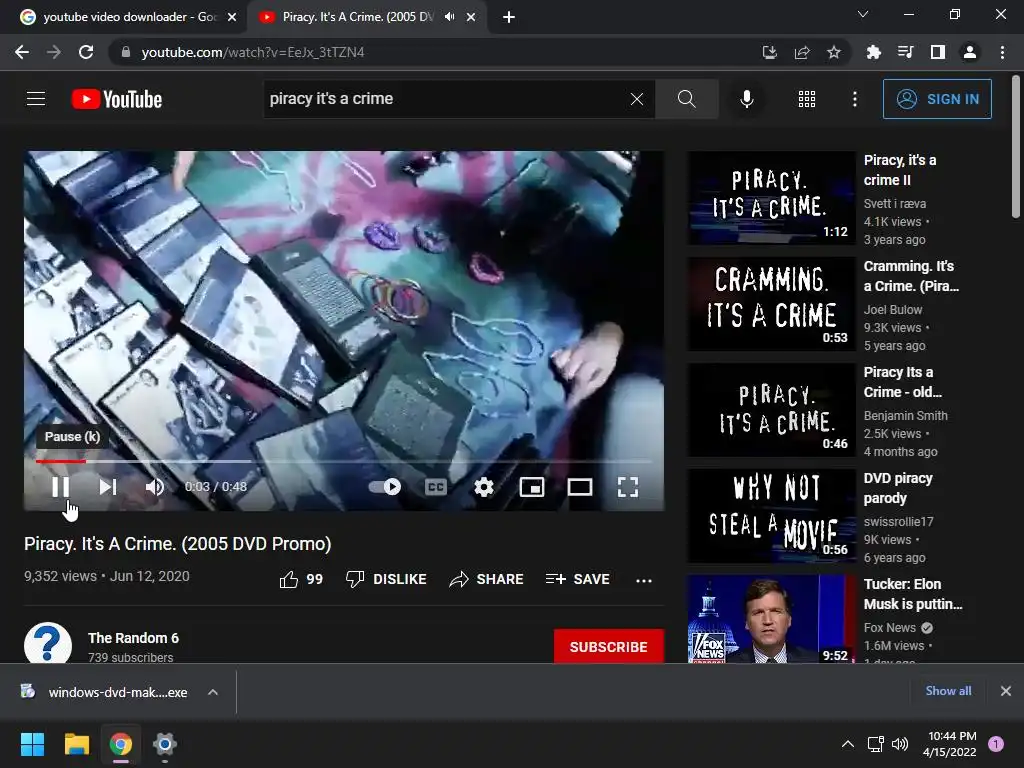The width and height of the screenshot is (1024, 768).
Task: Open video settings gear
Action: (x=483, y=487)
